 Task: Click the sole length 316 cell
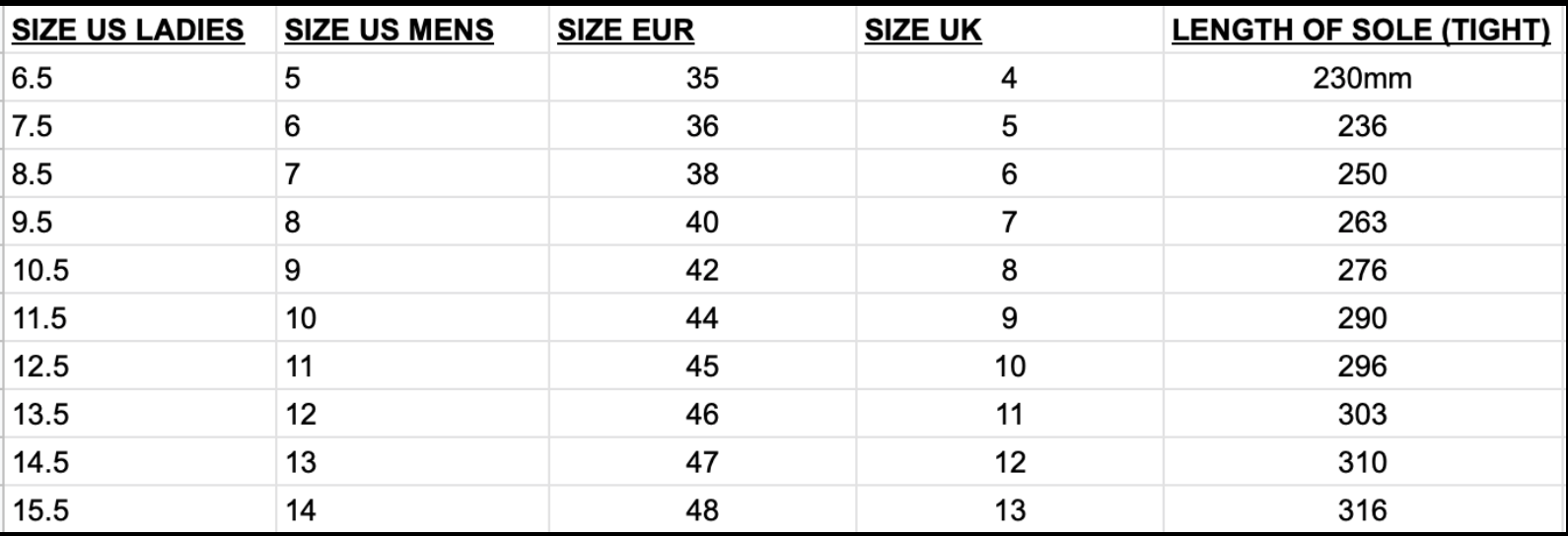(x=1362, y=510)
